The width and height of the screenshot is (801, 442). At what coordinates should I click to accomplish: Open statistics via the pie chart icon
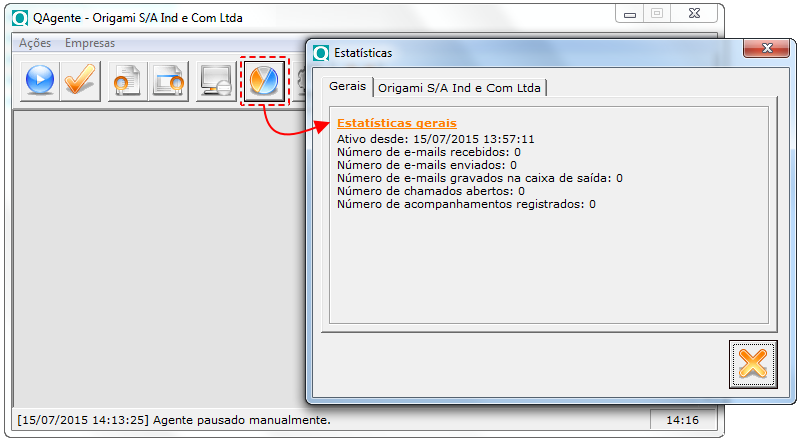pos(265,81)
